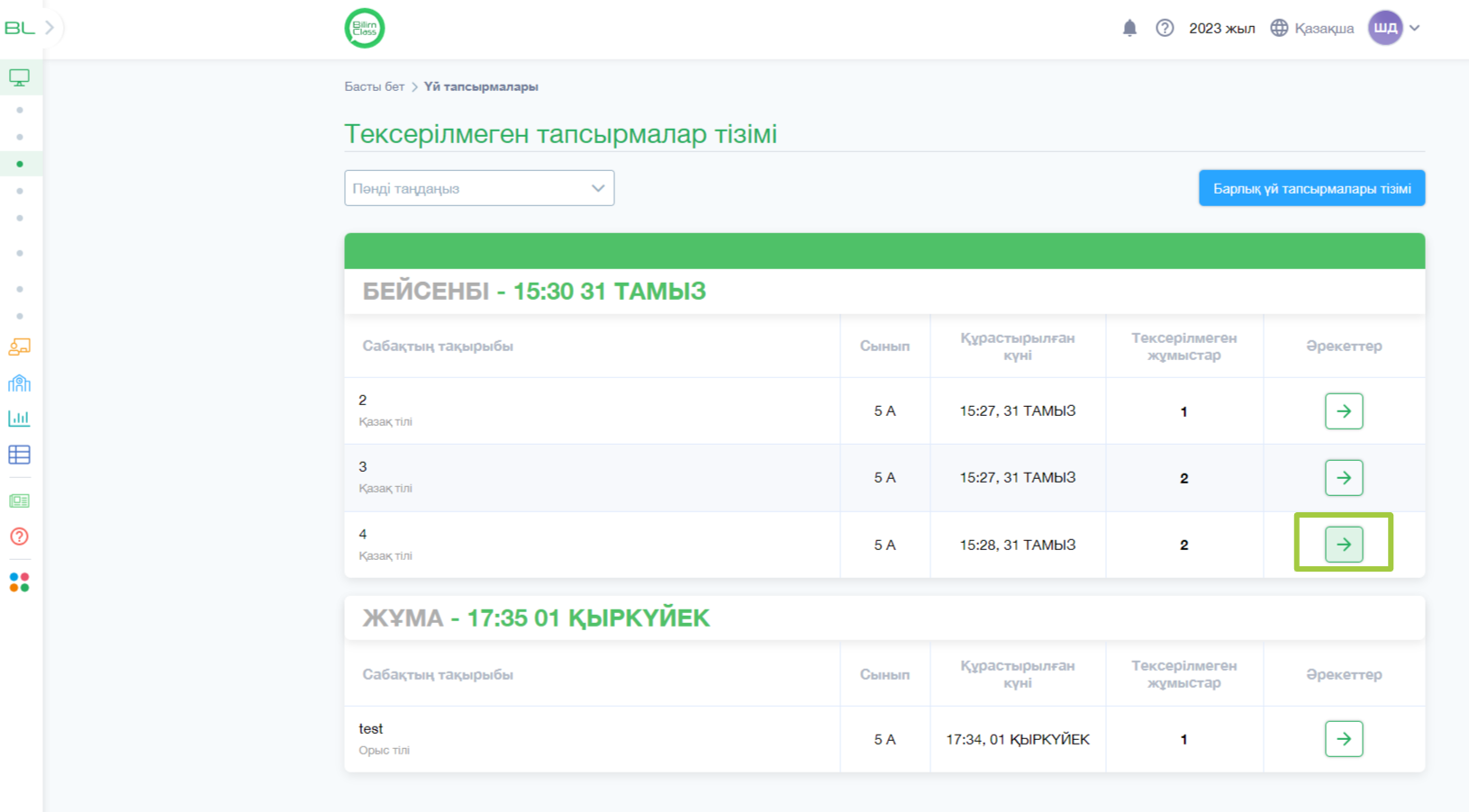Open the bar chart statistics sidebar icon

tap(19, 419)
